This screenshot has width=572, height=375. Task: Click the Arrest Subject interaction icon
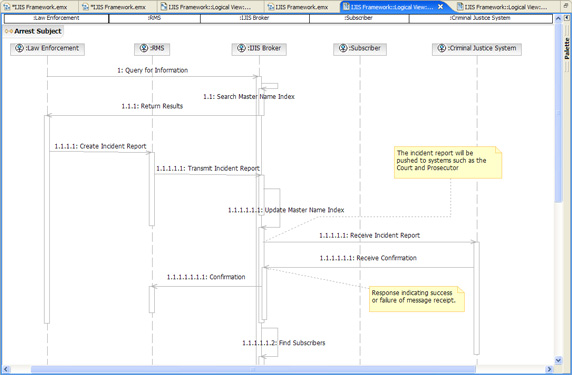pos(9,31)
